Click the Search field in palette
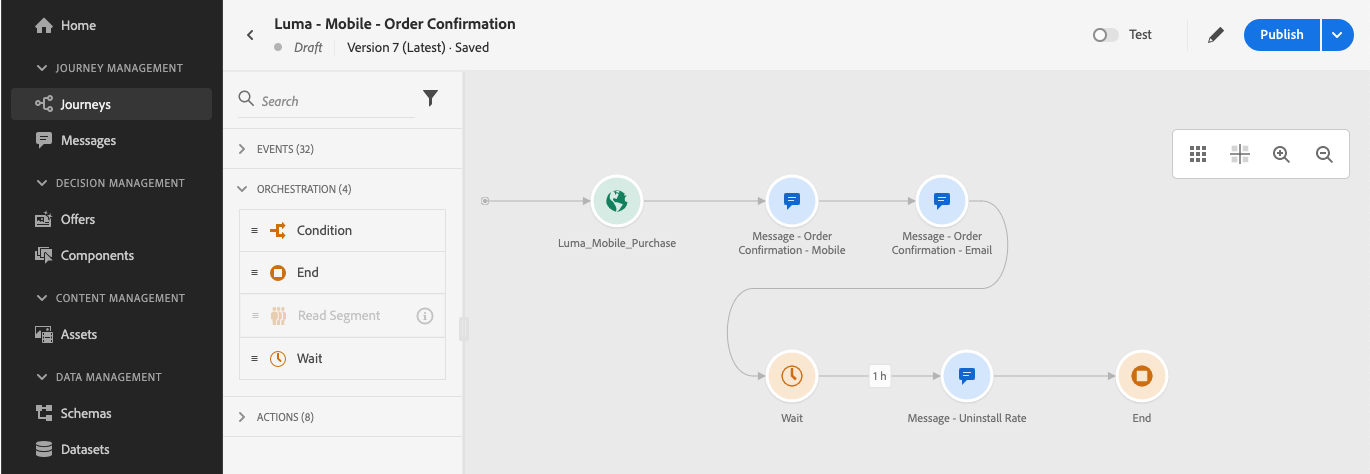1370x474 pixels. click(x=326, y=101)
